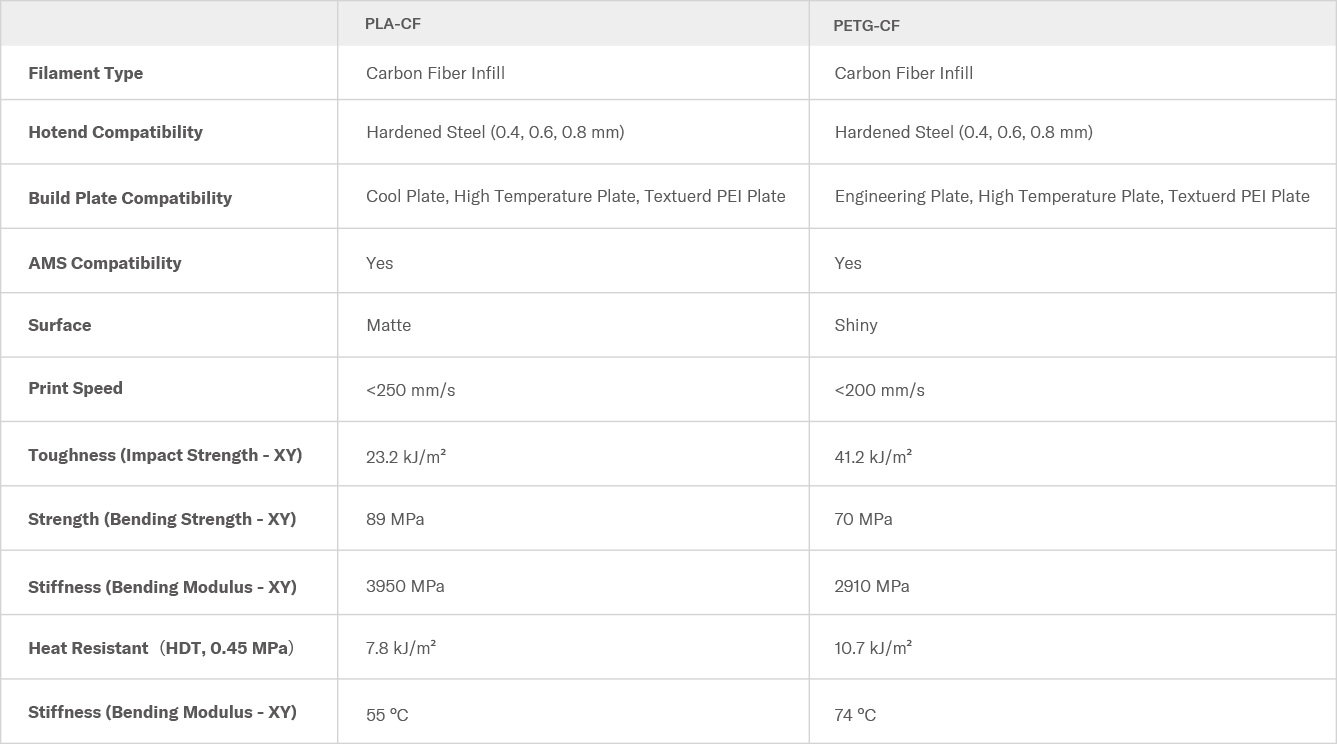Select the <250 mm/s print speed cell
This screenshot has width=1337, height=744.
410,390
